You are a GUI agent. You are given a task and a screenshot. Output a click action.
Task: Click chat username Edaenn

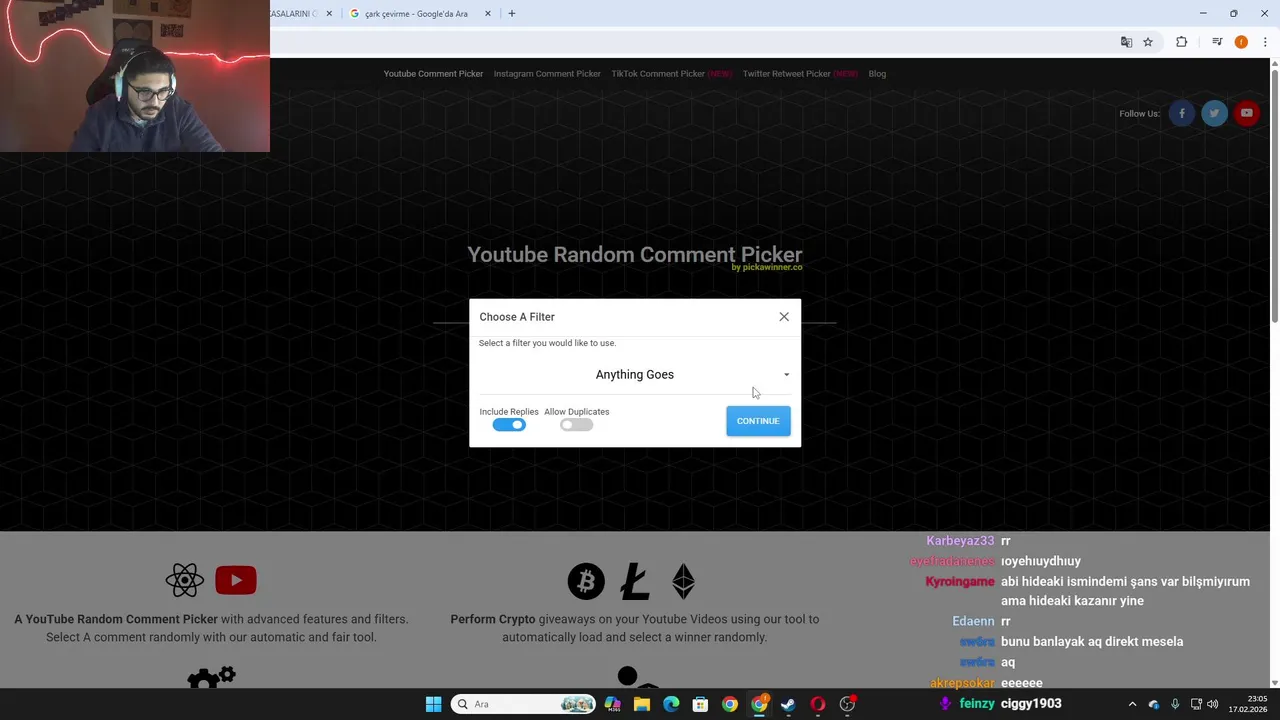(973, 621)
